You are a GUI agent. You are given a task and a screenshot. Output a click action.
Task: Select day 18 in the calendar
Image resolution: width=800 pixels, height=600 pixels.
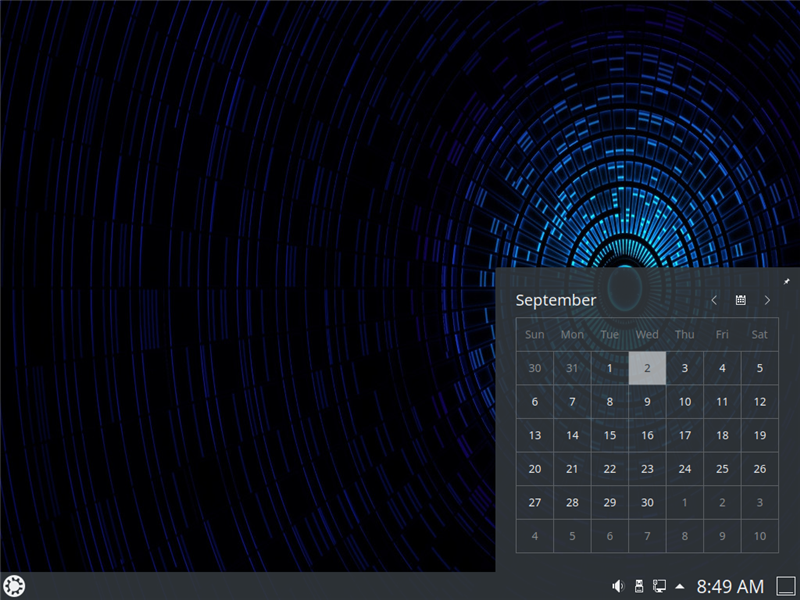722,435
